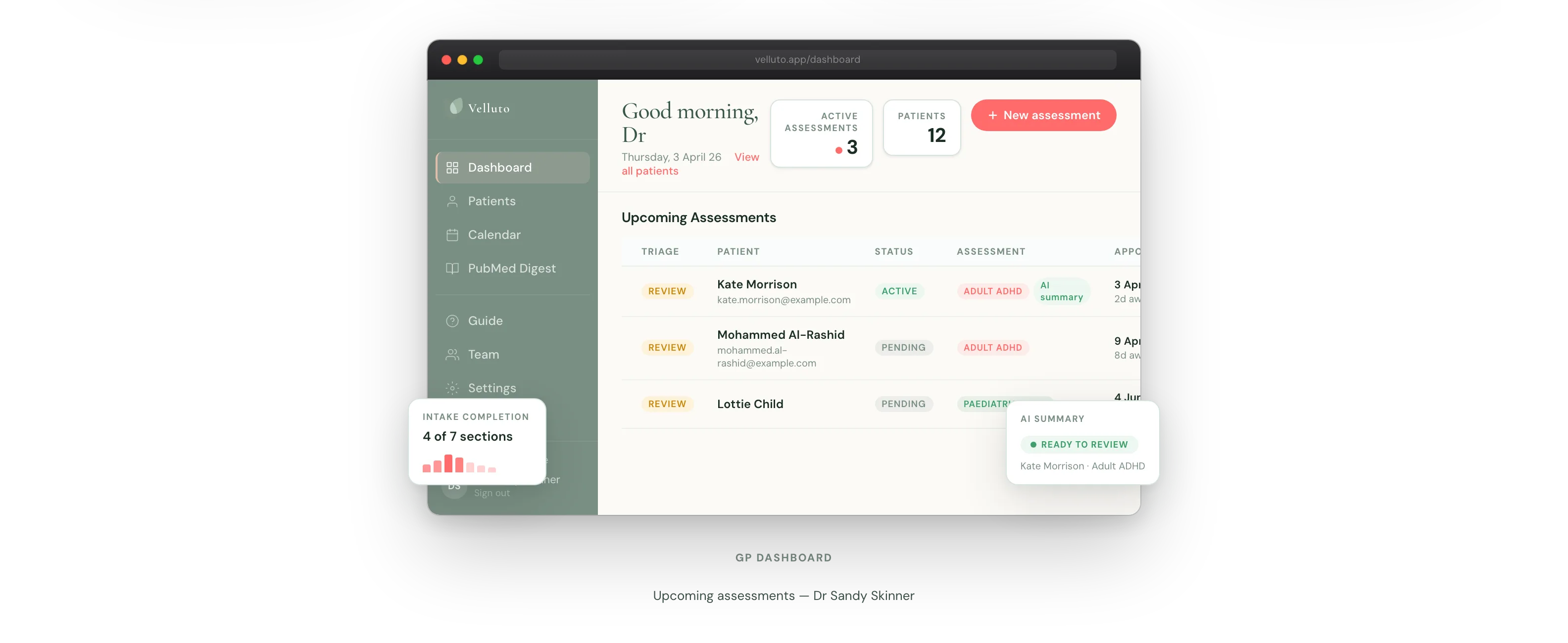Click PENDING status for Mohammed Al-Rashid

pyautogui.click(x=903, y=347)
